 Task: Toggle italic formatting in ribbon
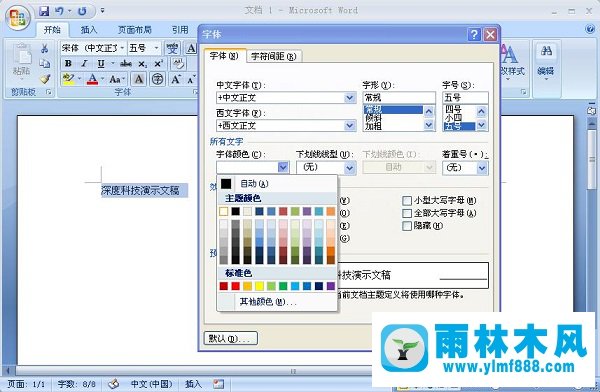click(84, 64)
